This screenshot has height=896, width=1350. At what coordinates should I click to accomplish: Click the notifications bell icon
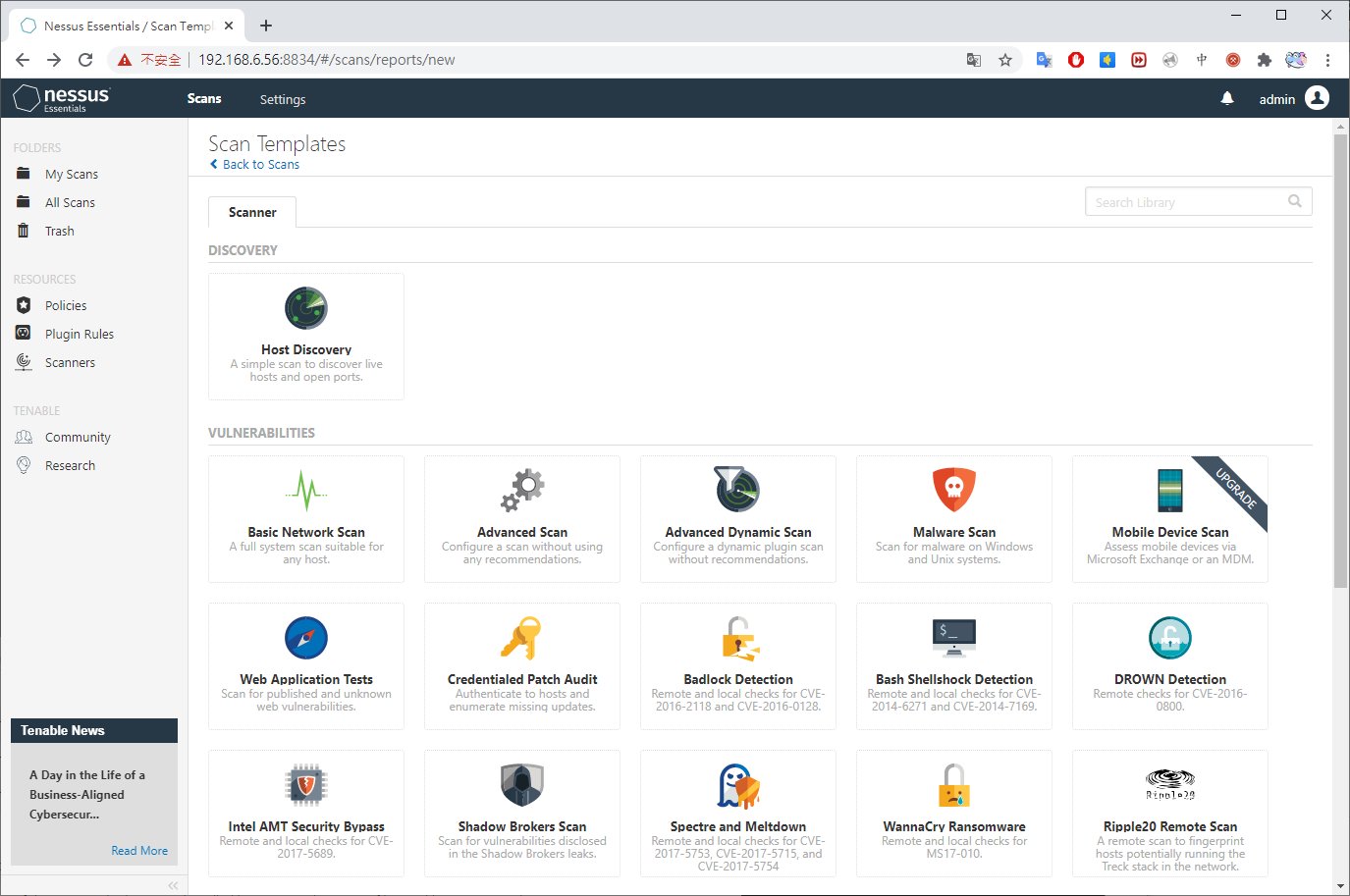coord(1227,99)
